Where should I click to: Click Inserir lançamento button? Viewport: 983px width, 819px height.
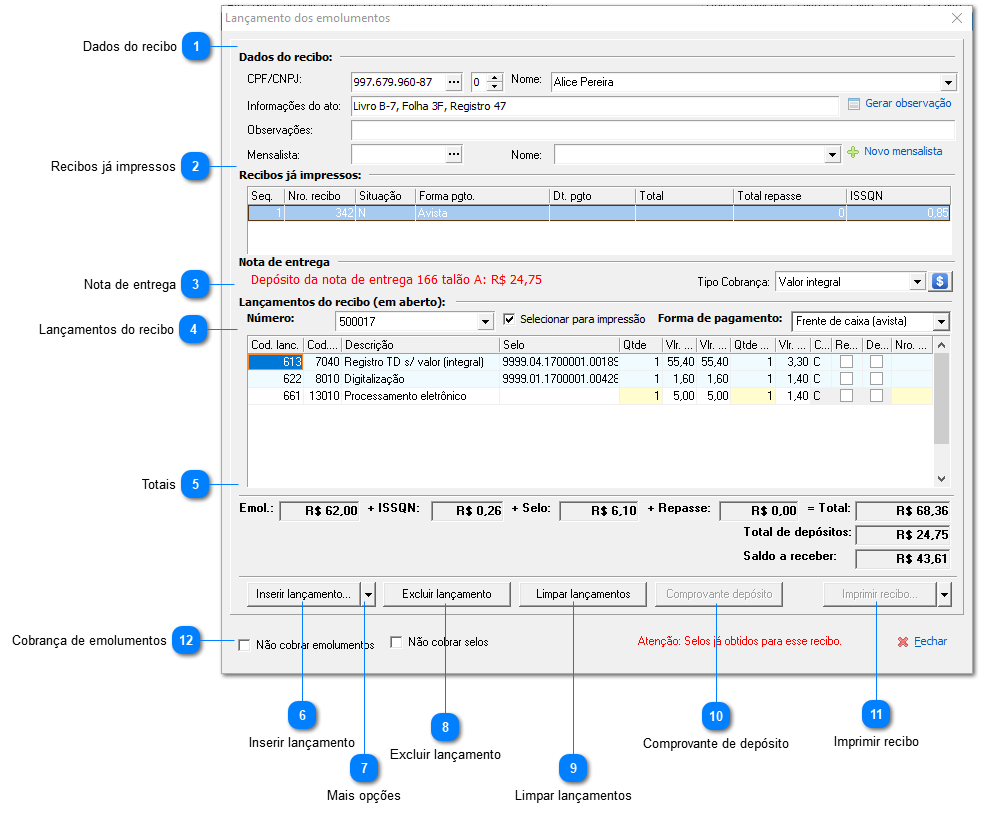pyautogui.click(x=304, y=594)
